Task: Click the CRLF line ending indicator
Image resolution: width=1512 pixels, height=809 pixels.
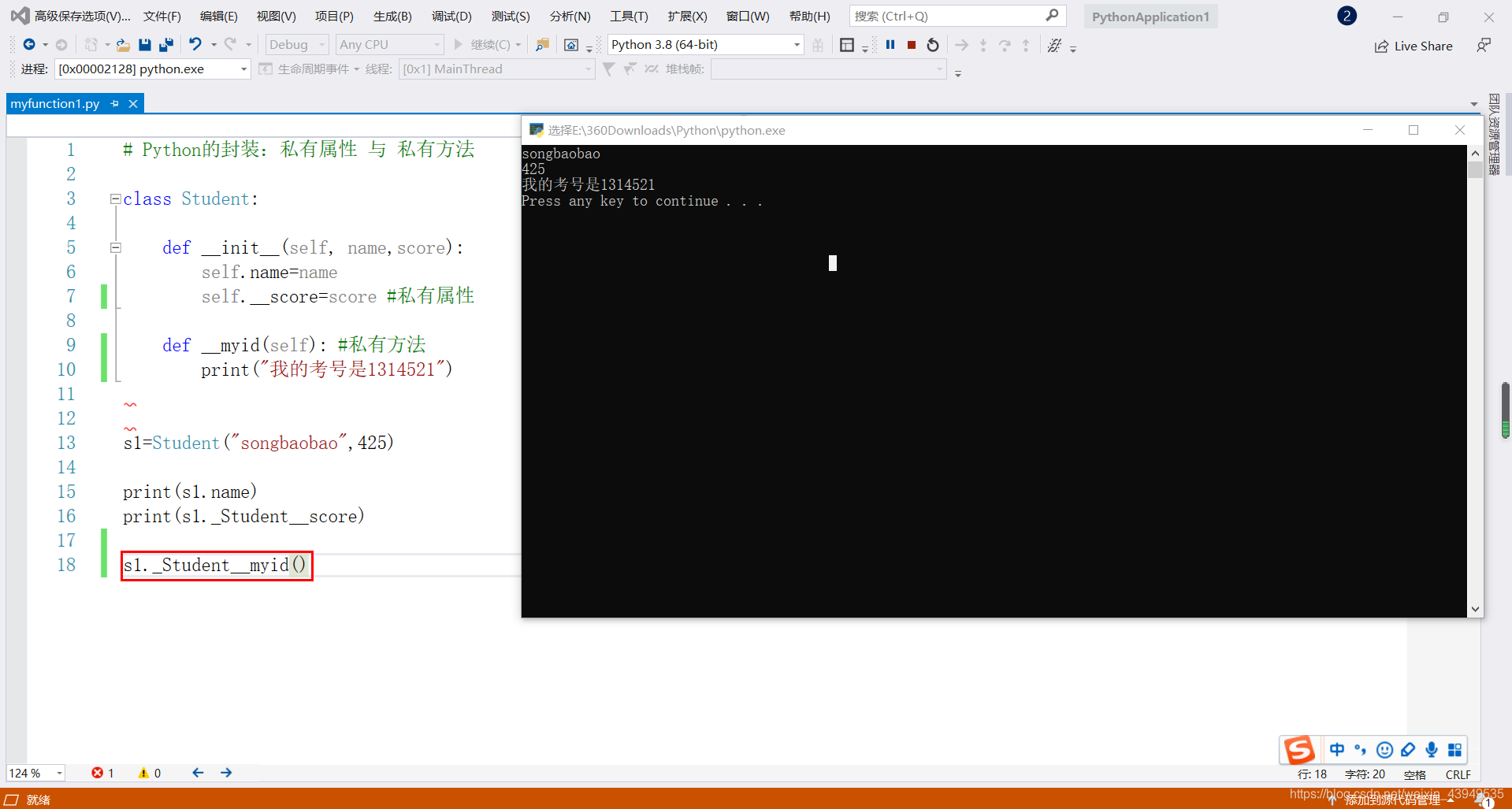Action: click(1458, 774)
